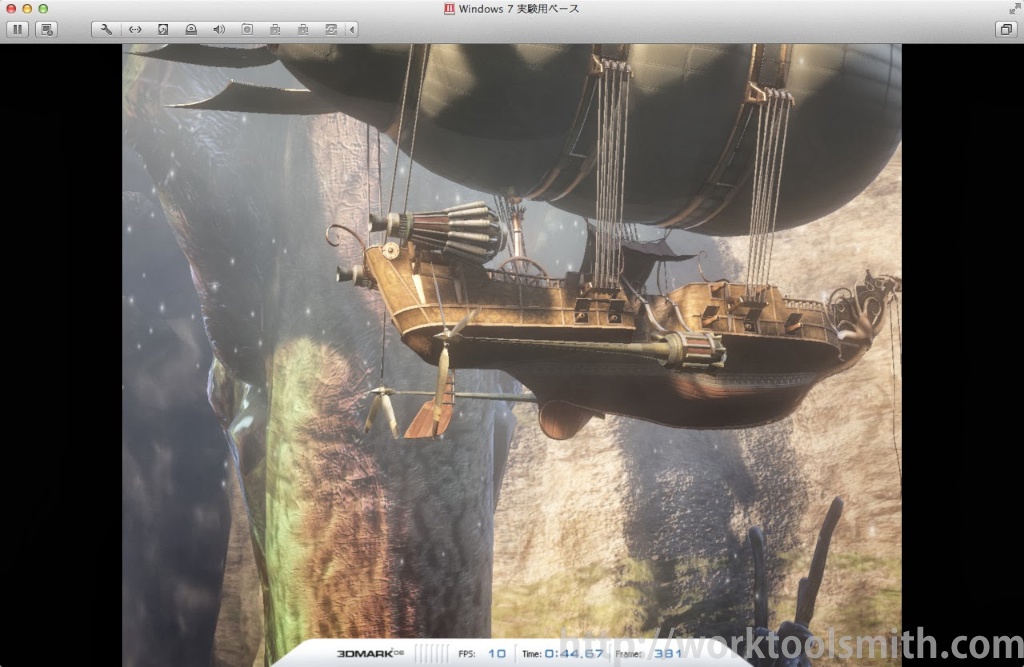Click the Windows 7 window title
Screen dimensions: 1024x667
pos(519,8)
